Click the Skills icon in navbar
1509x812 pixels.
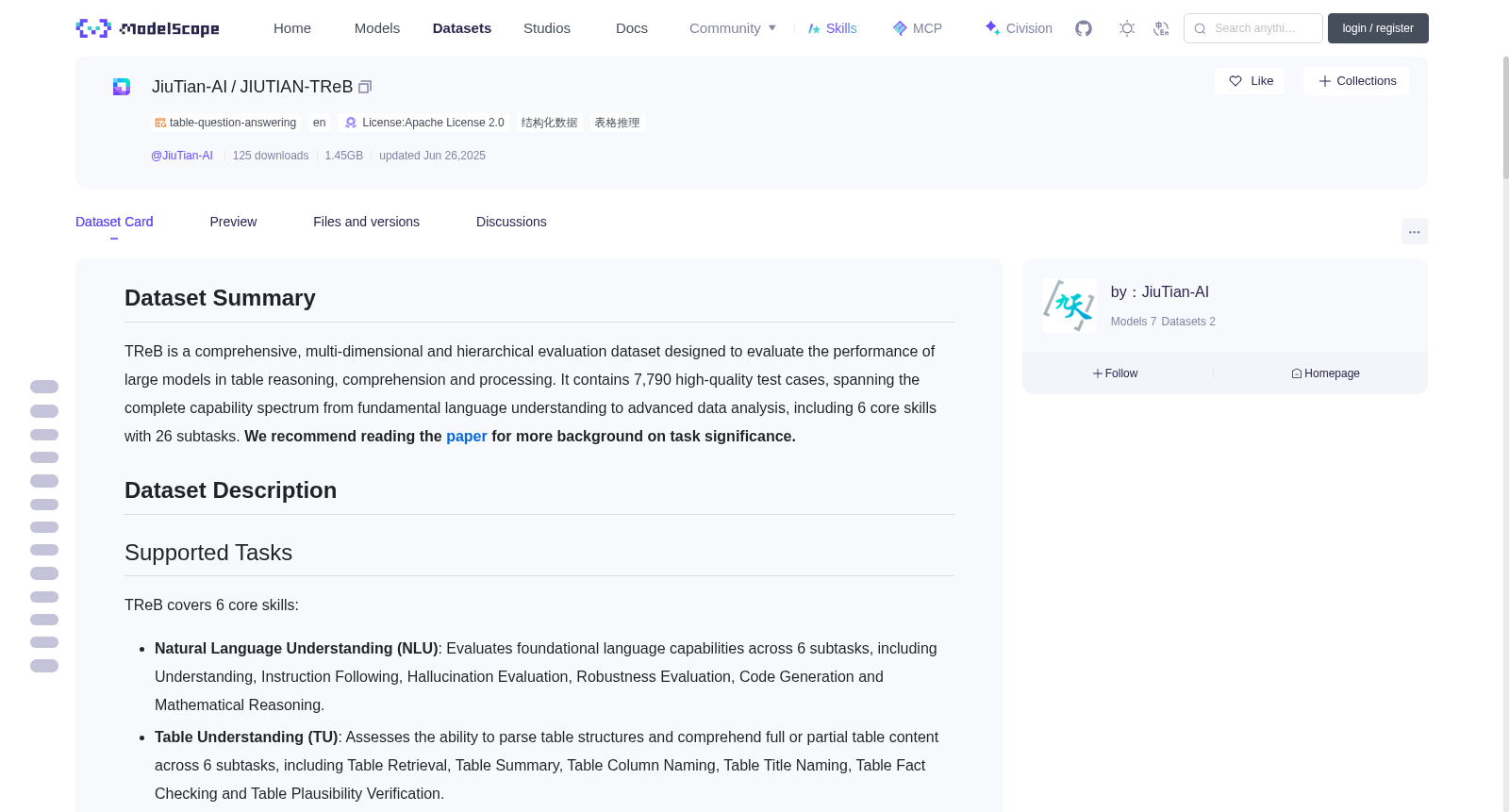(814, 28)
